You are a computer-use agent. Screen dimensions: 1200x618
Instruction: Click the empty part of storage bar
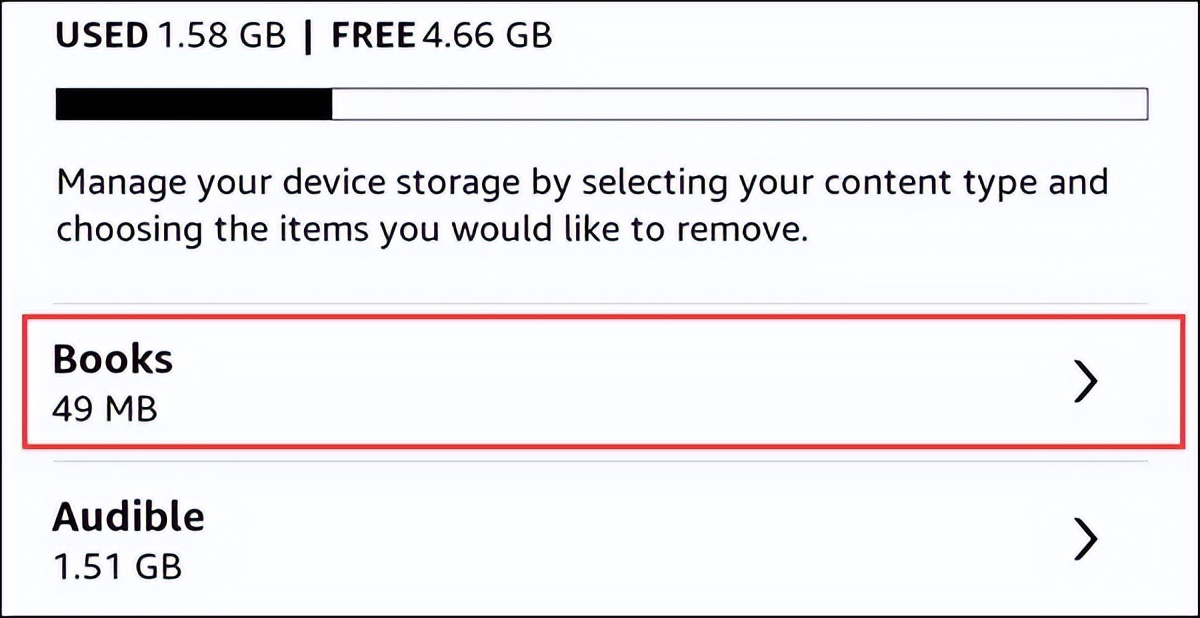coord(740,105)
